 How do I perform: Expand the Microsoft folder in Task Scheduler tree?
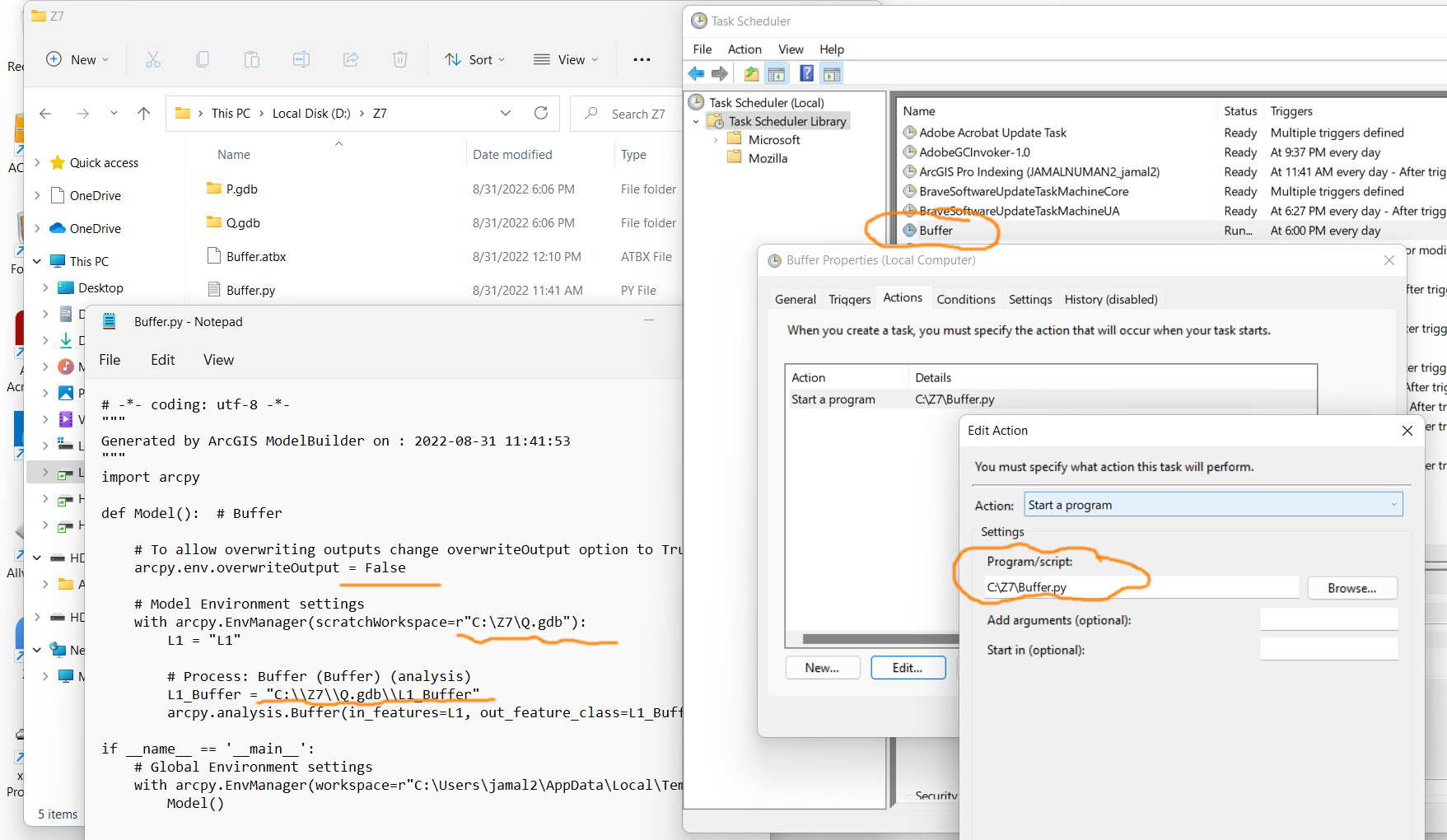pyautogui.click(x=715, y=140)
